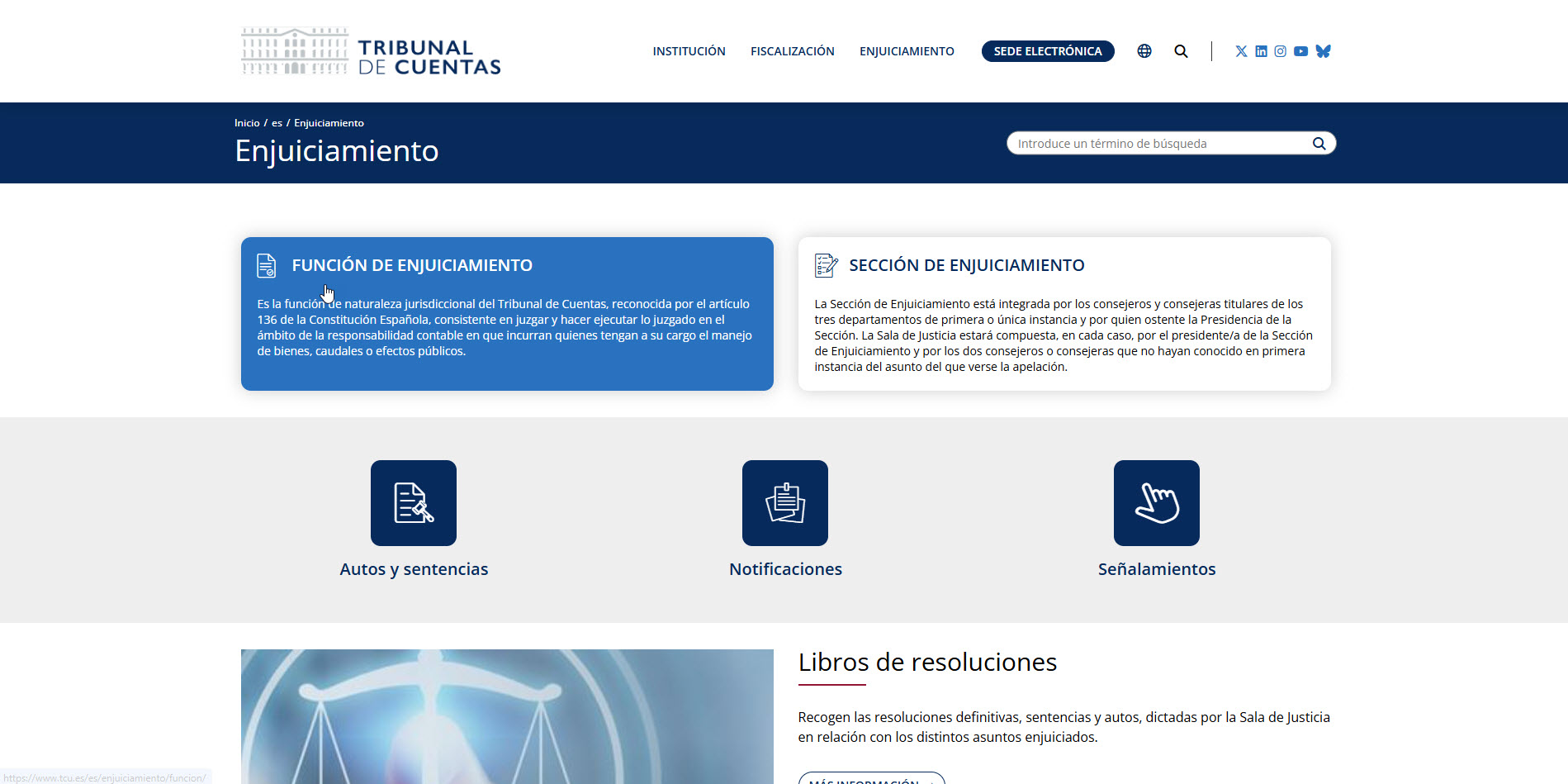Click the YouTube icon in header
The image size is (1568, 784).
[1300, 51]
